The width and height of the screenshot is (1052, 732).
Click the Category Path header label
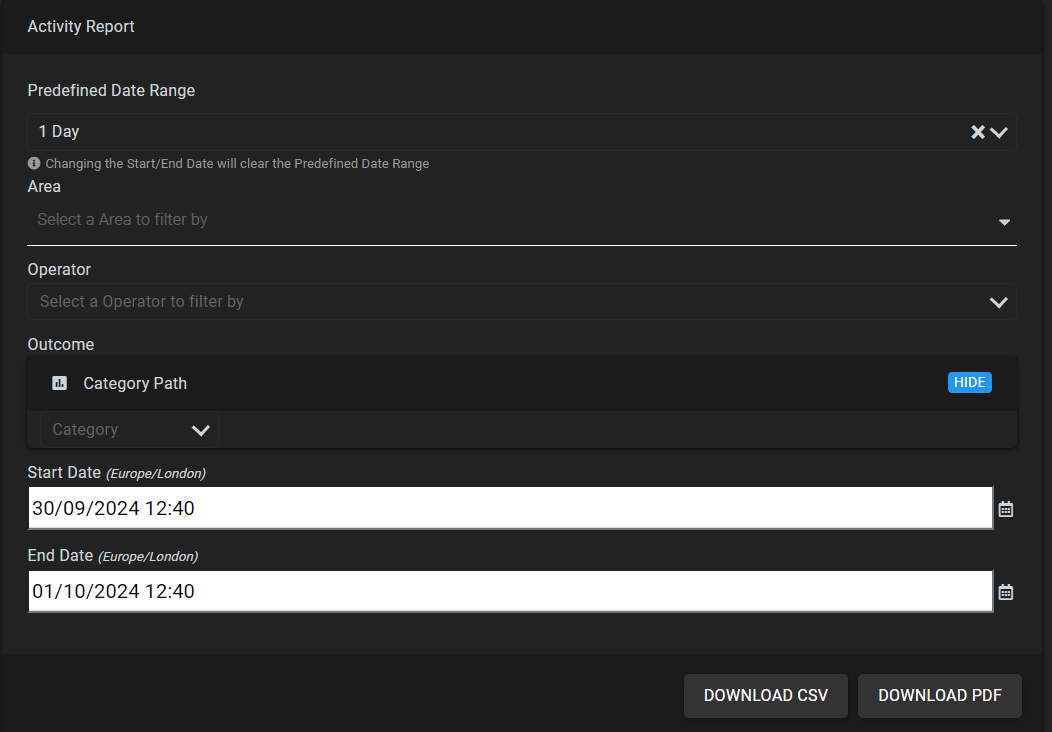135,383
